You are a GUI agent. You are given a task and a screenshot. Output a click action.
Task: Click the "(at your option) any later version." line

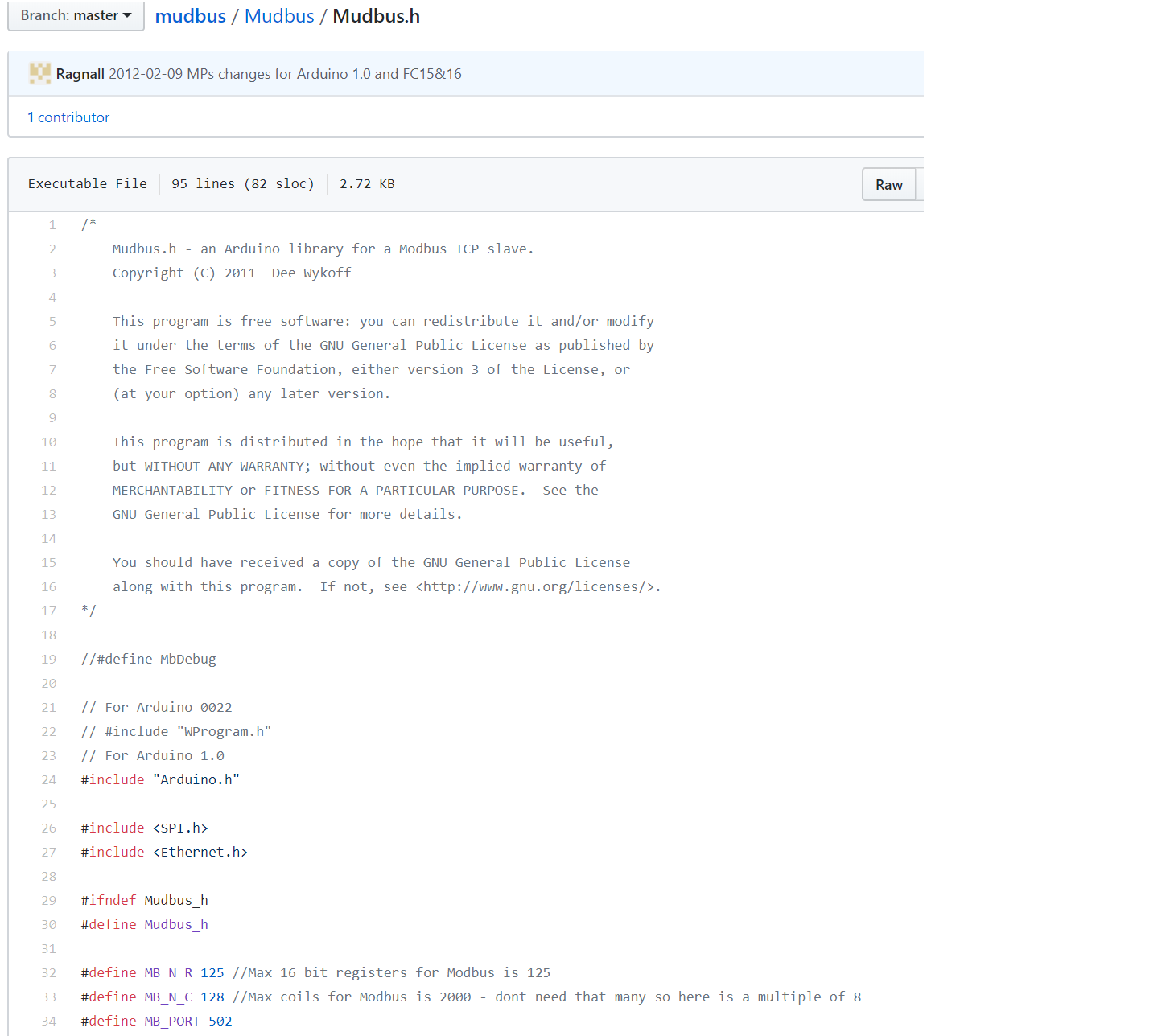point(251,394)
